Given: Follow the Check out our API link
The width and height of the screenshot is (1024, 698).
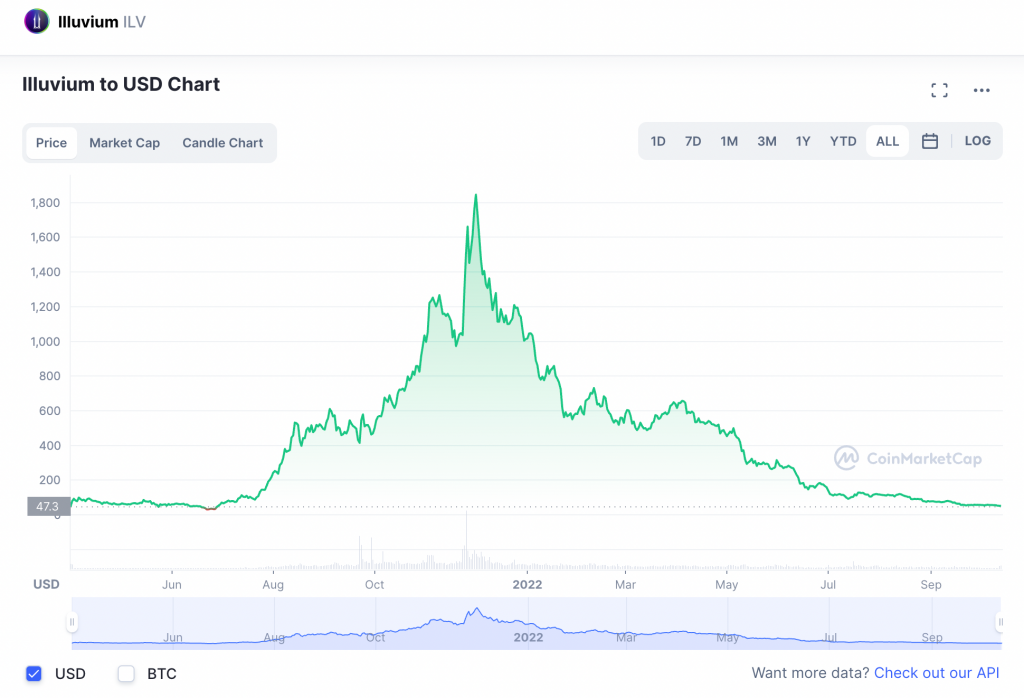Looking at the screenshot, I should click(936, 673).
